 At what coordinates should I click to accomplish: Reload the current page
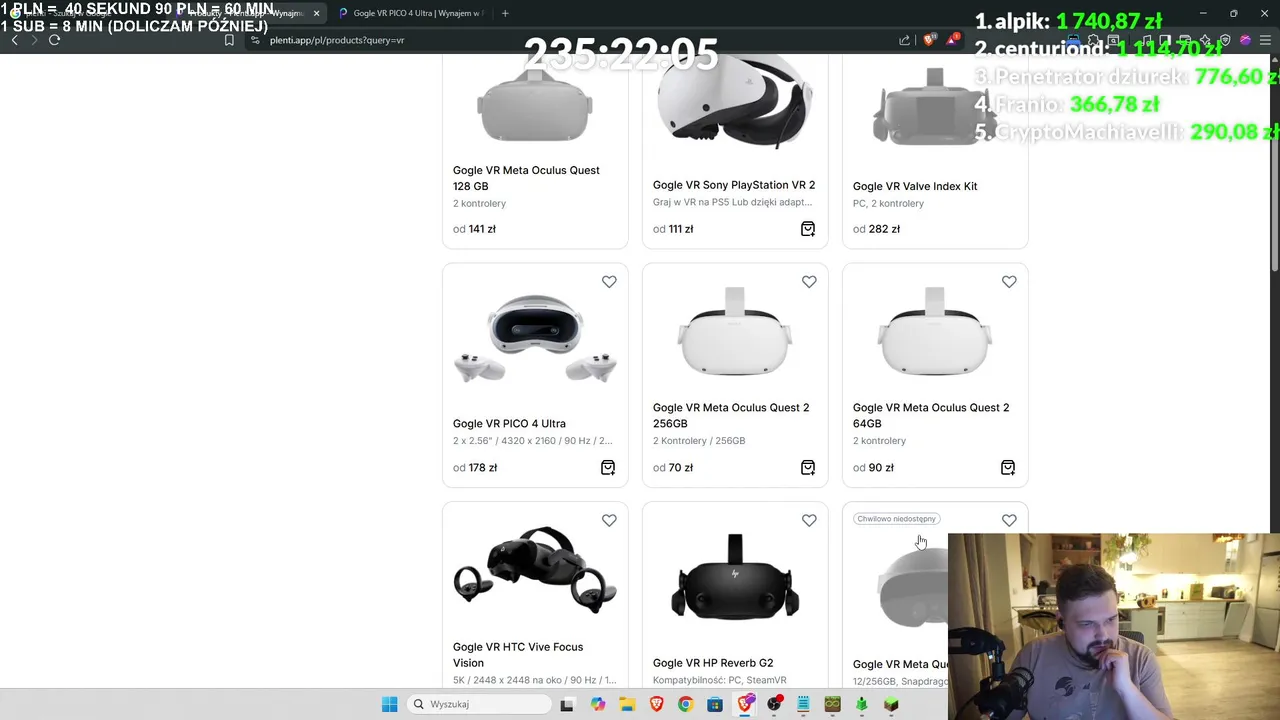(x=54, y=40)
